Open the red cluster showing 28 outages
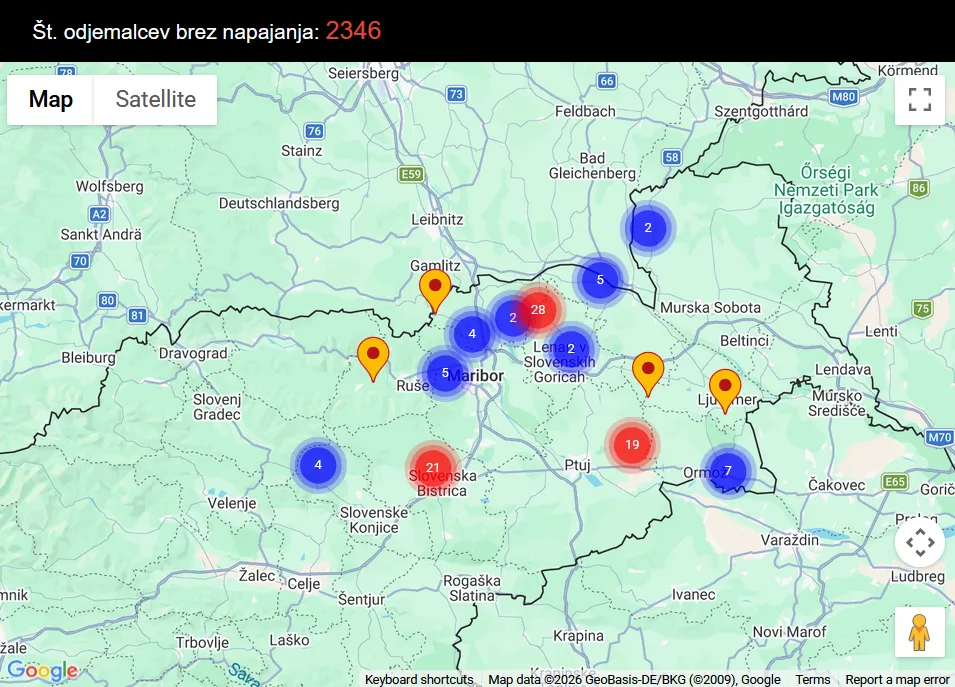 point(539,311)
